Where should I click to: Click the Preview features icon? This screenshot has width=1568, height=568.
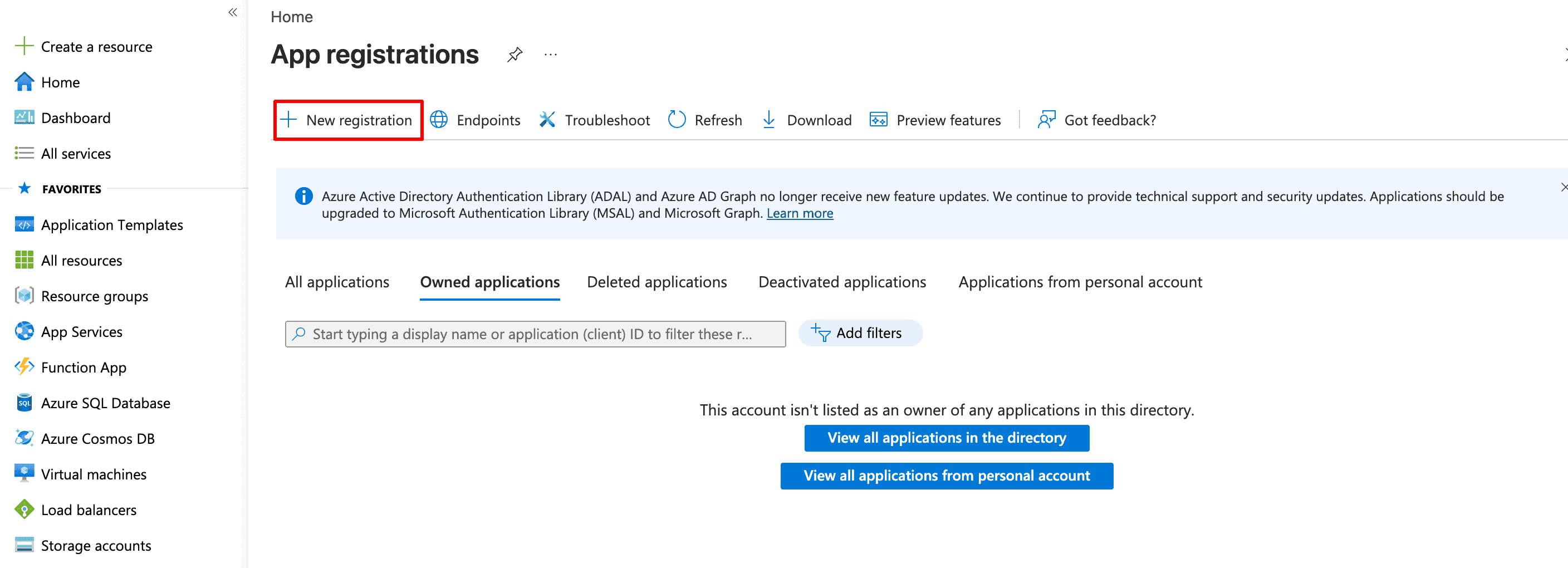coord(878,119)
